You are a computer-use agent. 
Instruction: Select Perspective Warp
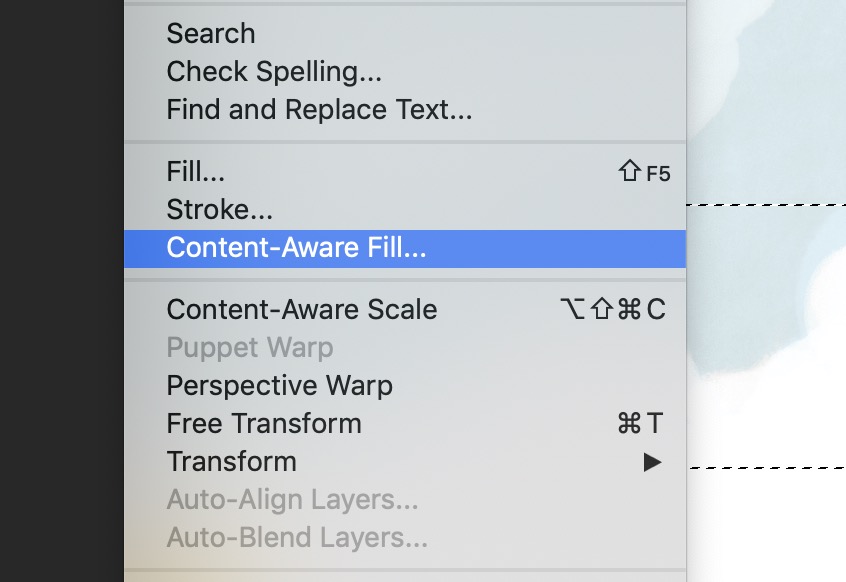click(x=405, y=386)
